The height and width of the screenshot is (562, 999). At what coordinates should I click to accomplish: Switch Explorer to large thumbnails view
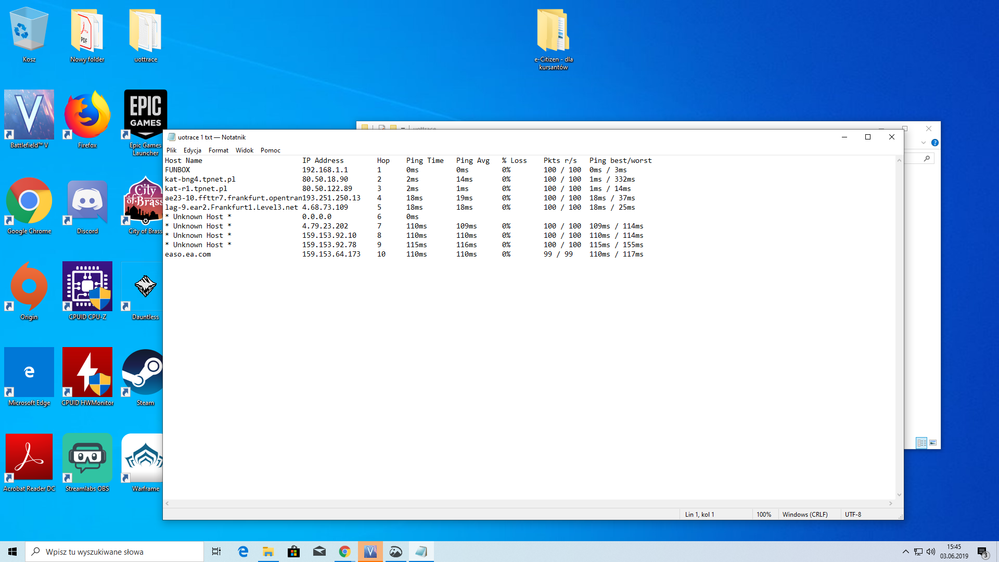tap(932, 443)
